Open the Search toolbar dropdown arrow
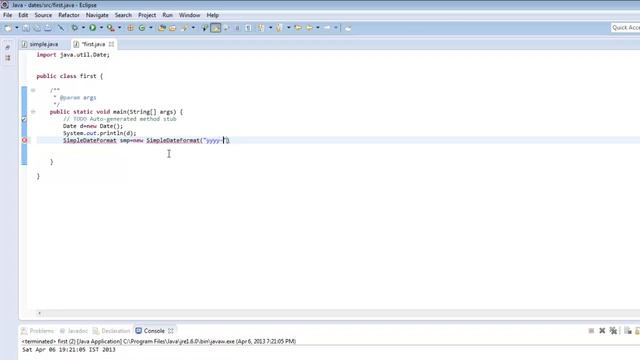Screen dimensions: 640x360 tap(193, 28)
